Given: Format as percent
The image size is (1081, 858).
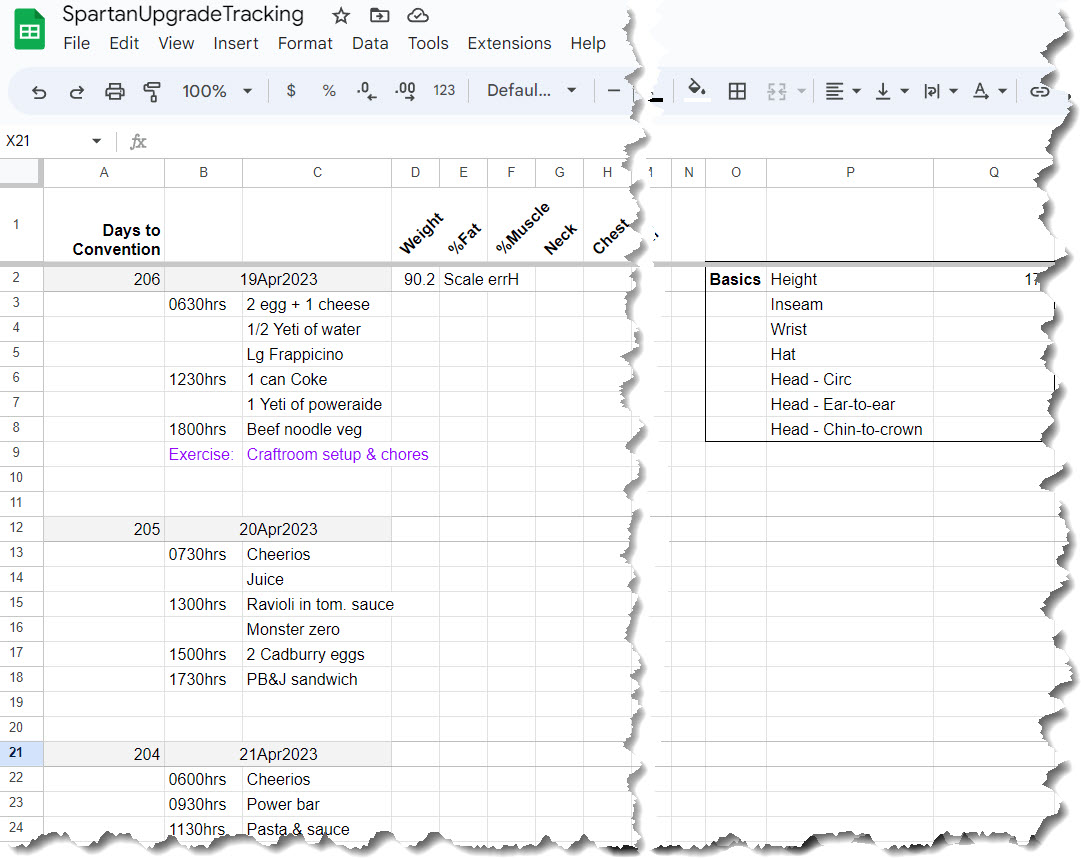Looking at the screenshot, I should coord(329,90).
